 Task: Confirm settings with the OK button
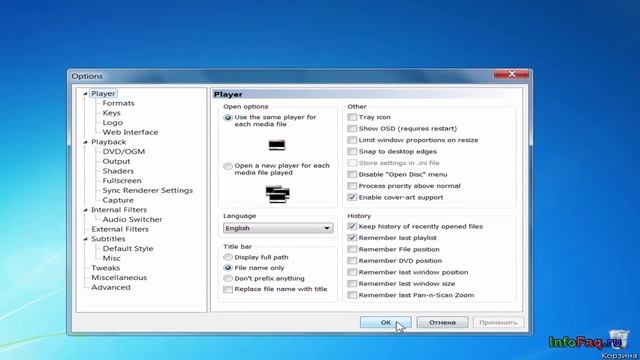[x=385, y=322]
